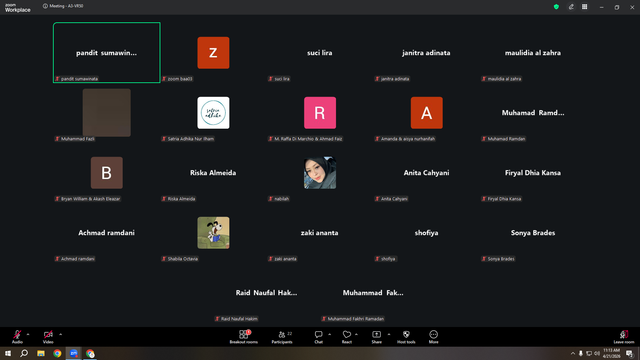The width and height of the screenshot is (640, 360).
Task: Select the brown B avatar of Bryan William
Action: [x=107, y=173]
